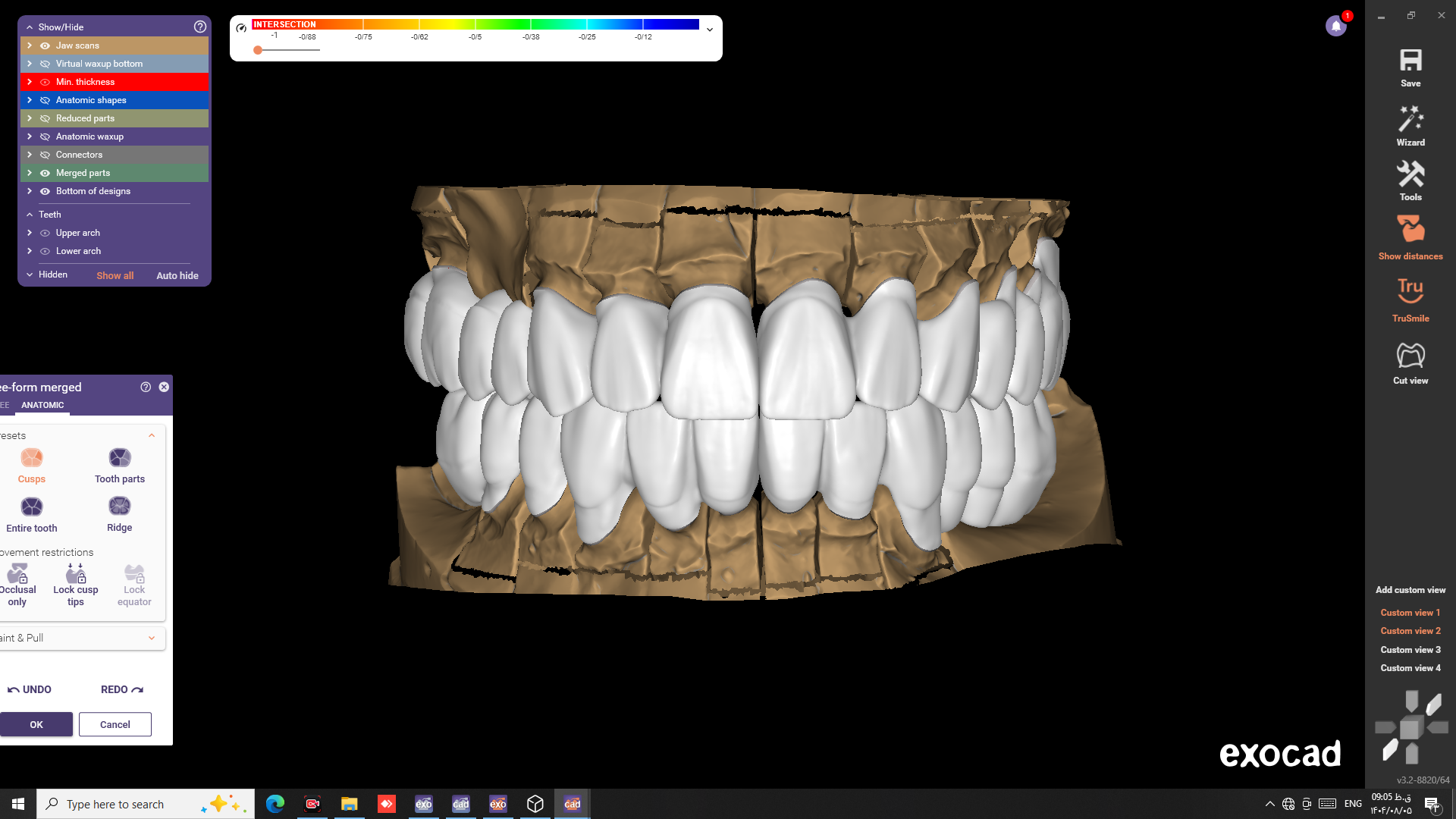
Task: Expand the Upper arch tree item
Action: tap(30, 233)
